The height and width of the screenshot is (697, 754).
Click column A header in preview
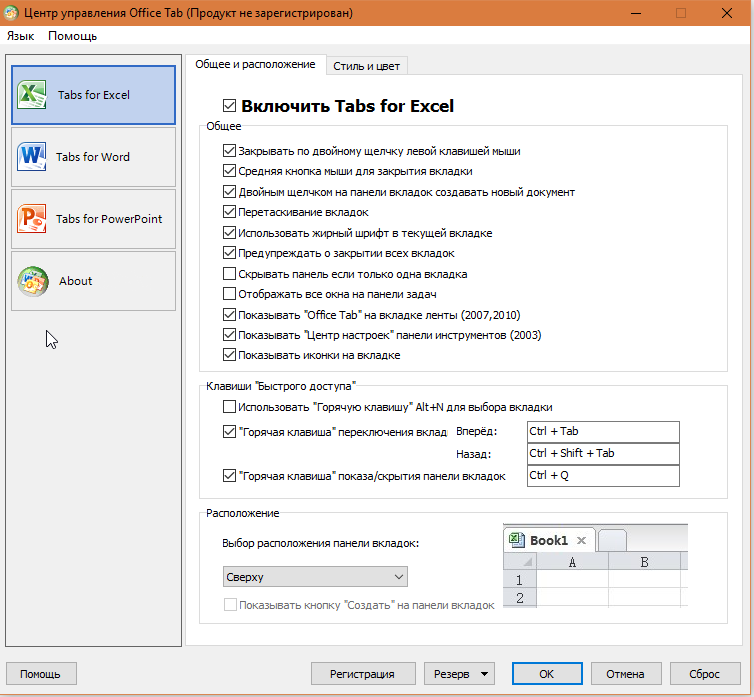click(x=572, y=561)
